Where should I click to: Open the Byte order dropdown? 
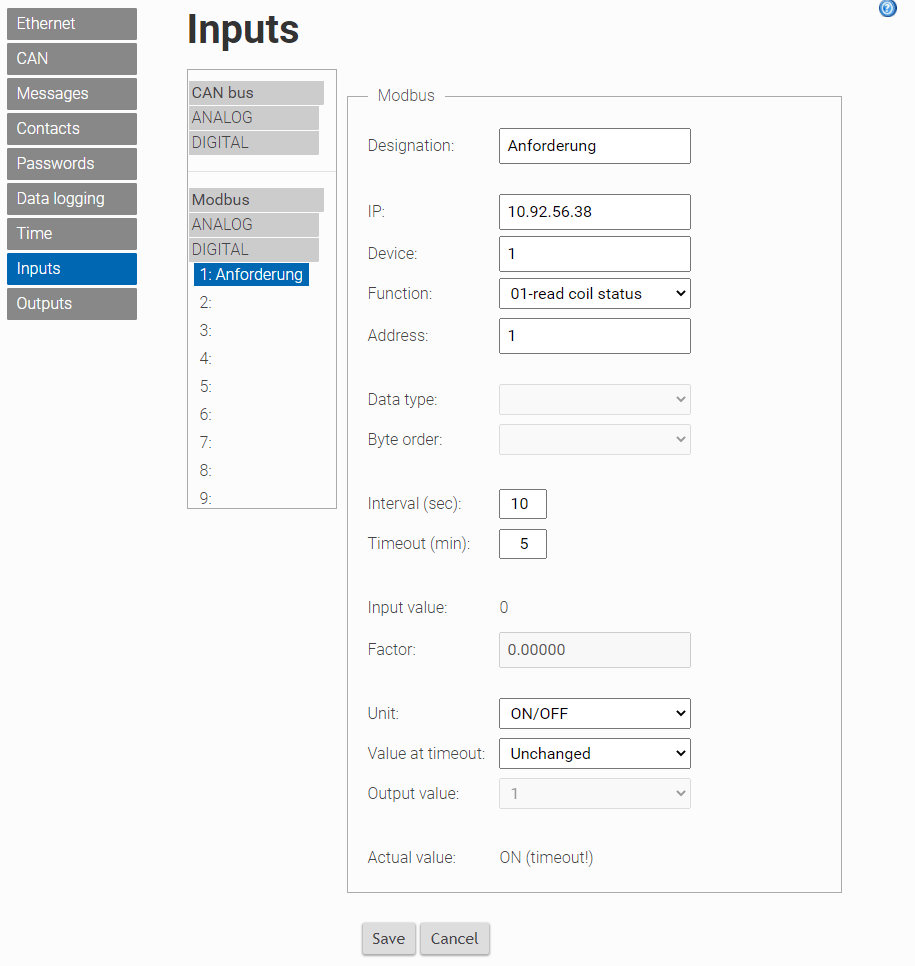point(594,439)
